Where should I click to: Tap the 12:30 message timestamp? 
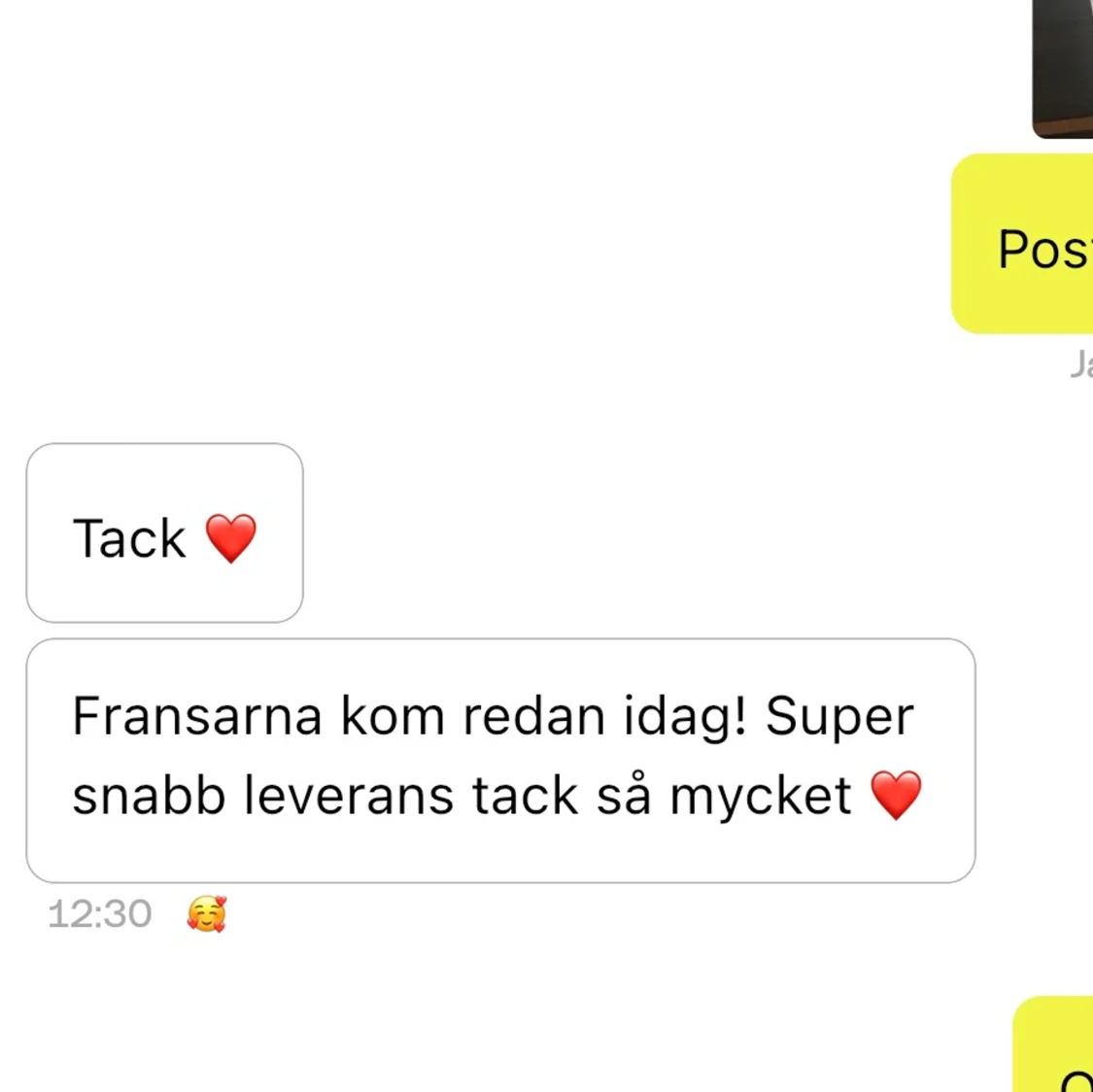click(x=100, y=913)
